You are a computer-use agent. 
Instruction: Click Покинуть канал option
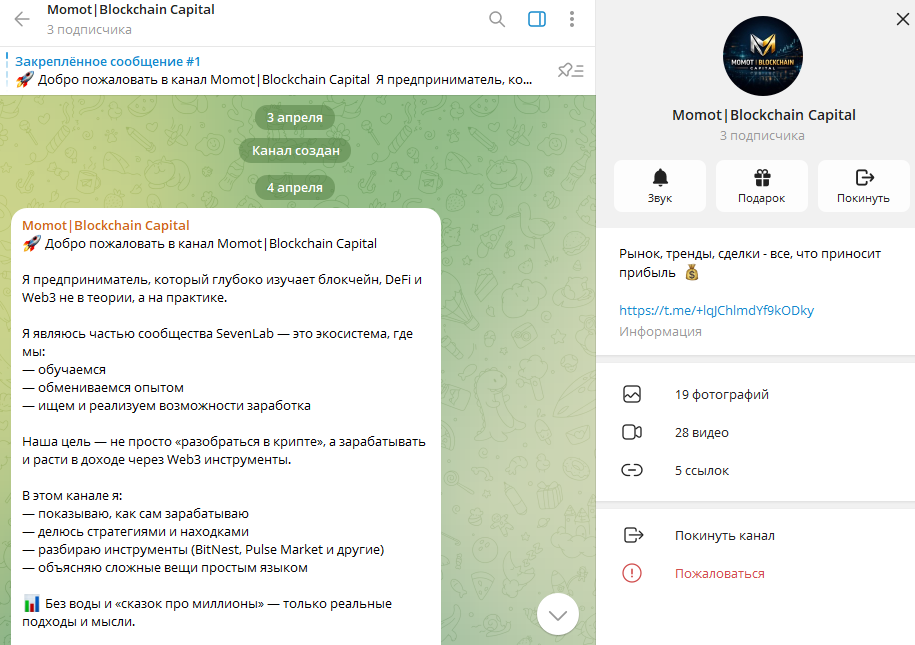[x=755, y=535]
